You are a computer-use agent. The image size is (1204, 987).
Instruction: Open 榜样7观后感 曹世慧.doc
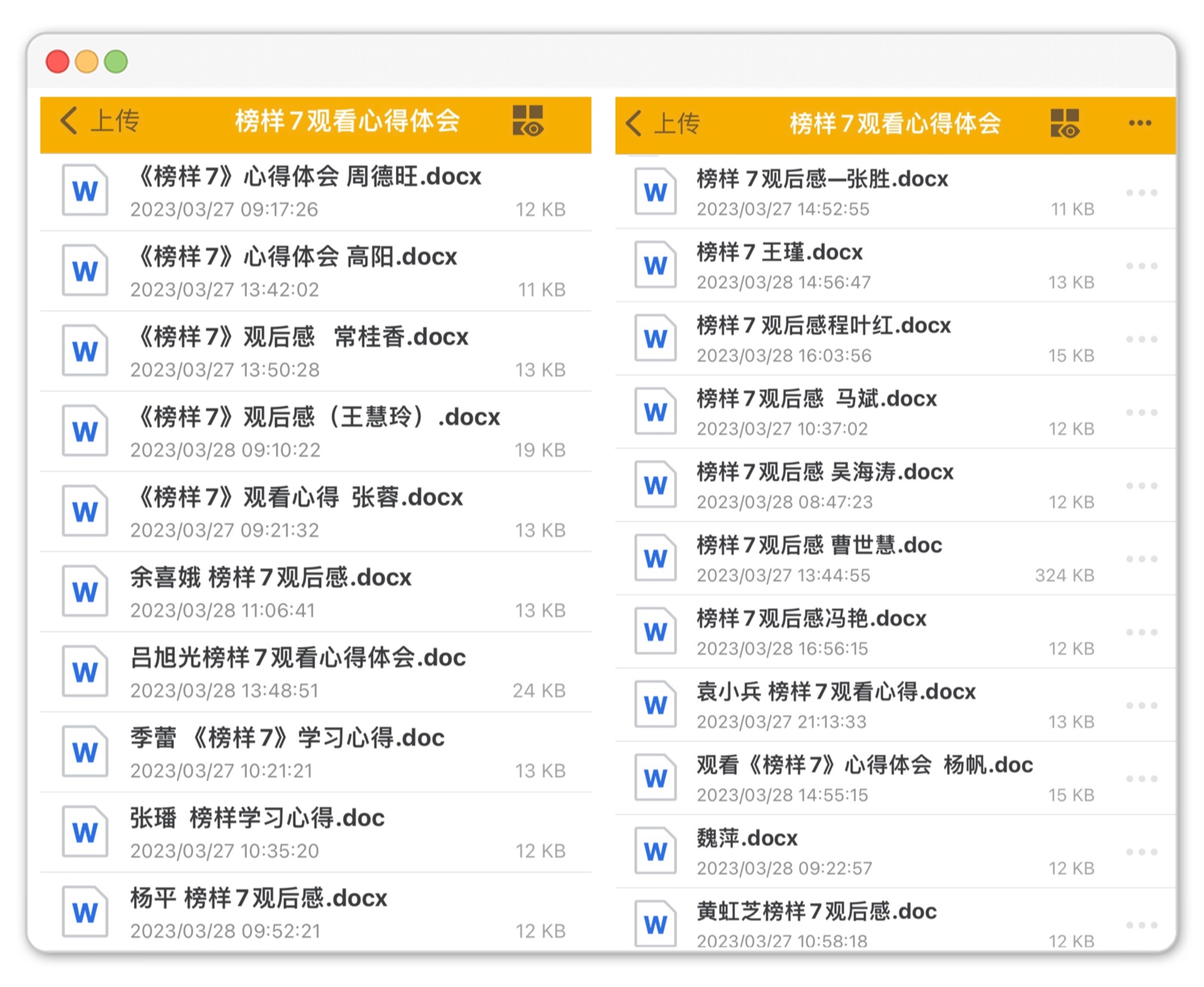click(x=819, y=545)
